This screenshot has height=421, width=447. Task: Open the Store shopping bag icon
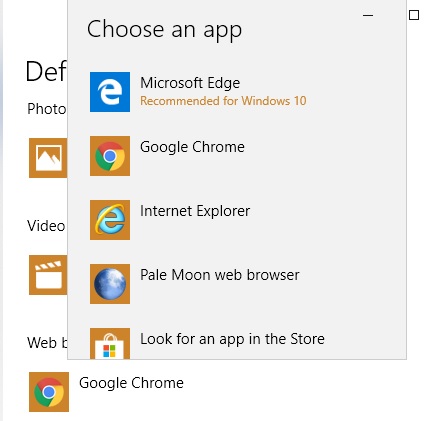pyautogui.click(x=110, y=343)
